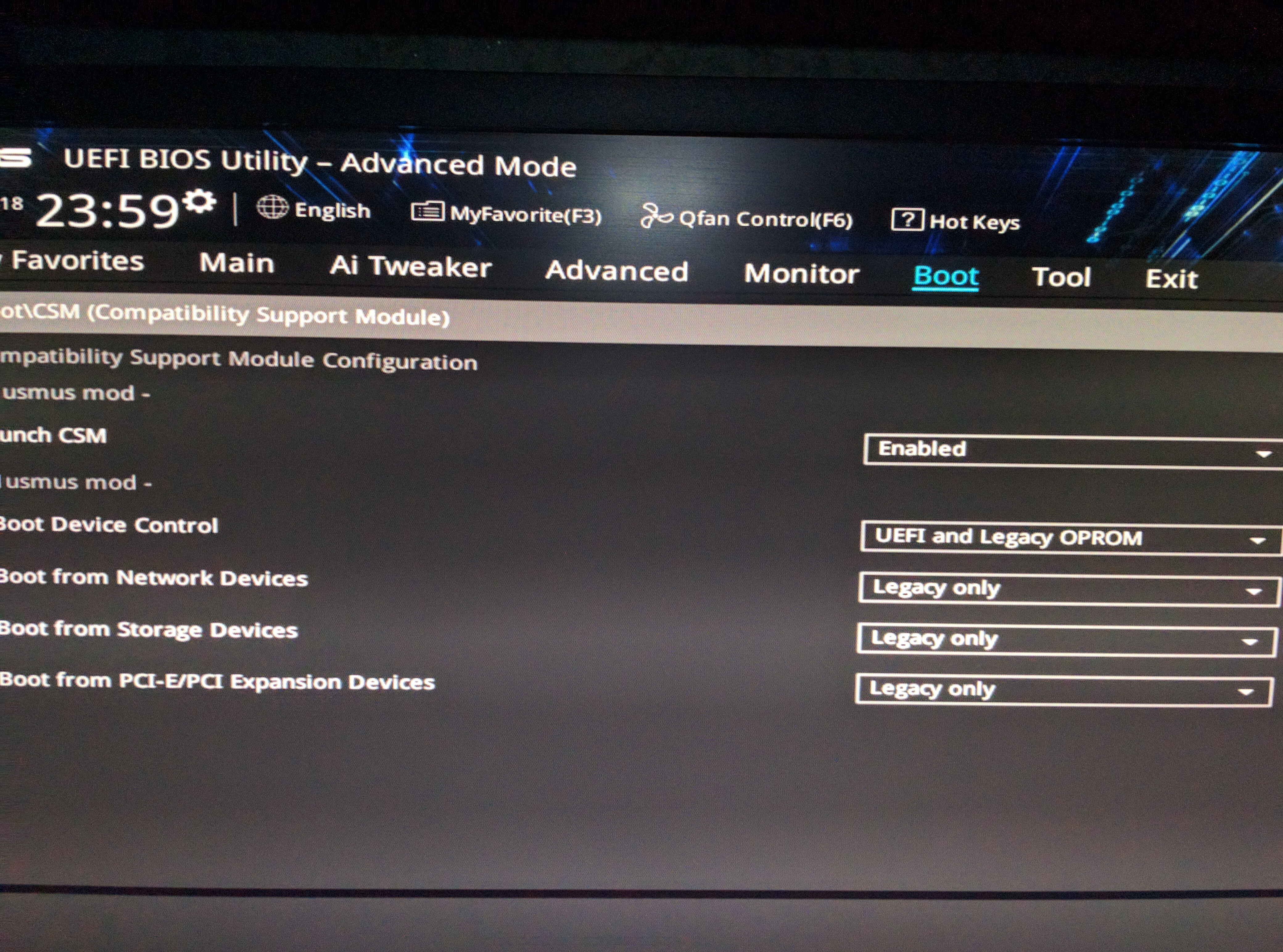Click the globe language icon
Image resolution: width=1283 pixels, height=952 pixels.
coord(272,207)
